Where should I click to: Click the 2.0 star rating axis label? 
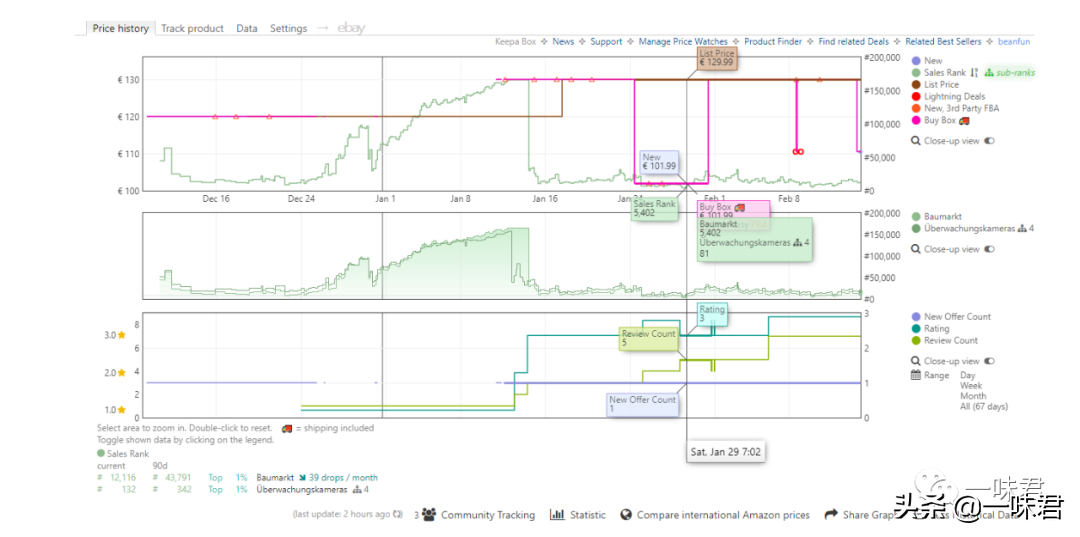[x=114, y=372]
